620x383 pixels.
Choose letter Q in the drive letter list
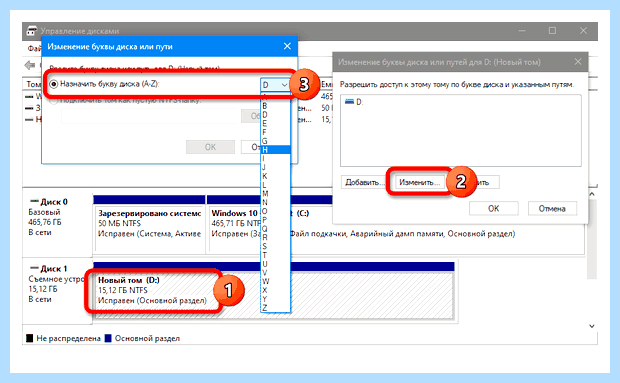coord(275,228)
